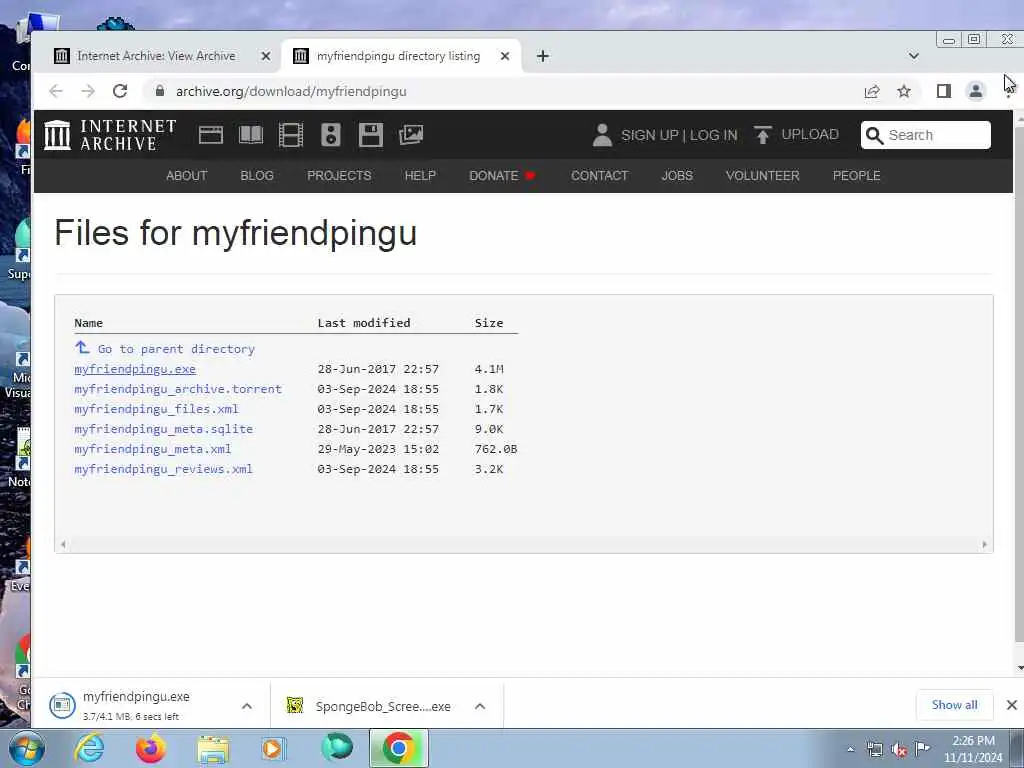Open myfriendpingu_reviews.xml link

coord(163,469)
